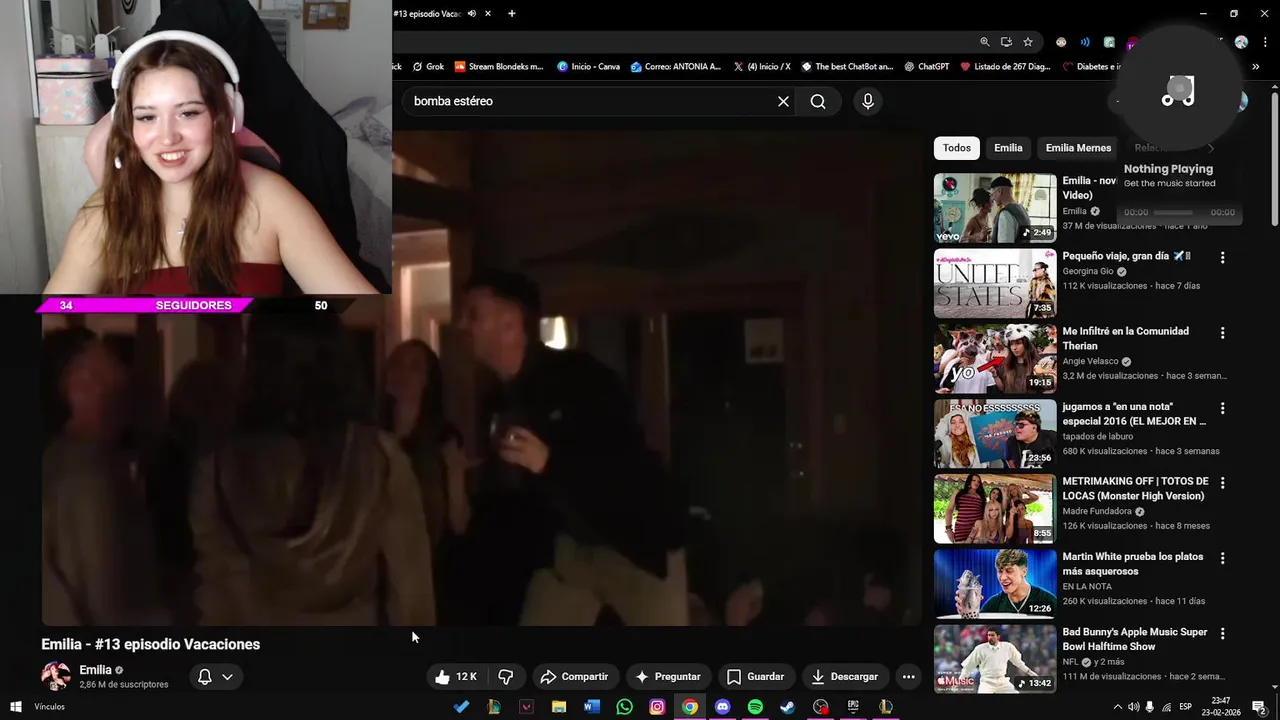This screenshot has width=1280, height=720.
Task: Click the media overlay progress slider
Action: (1173, 212)
